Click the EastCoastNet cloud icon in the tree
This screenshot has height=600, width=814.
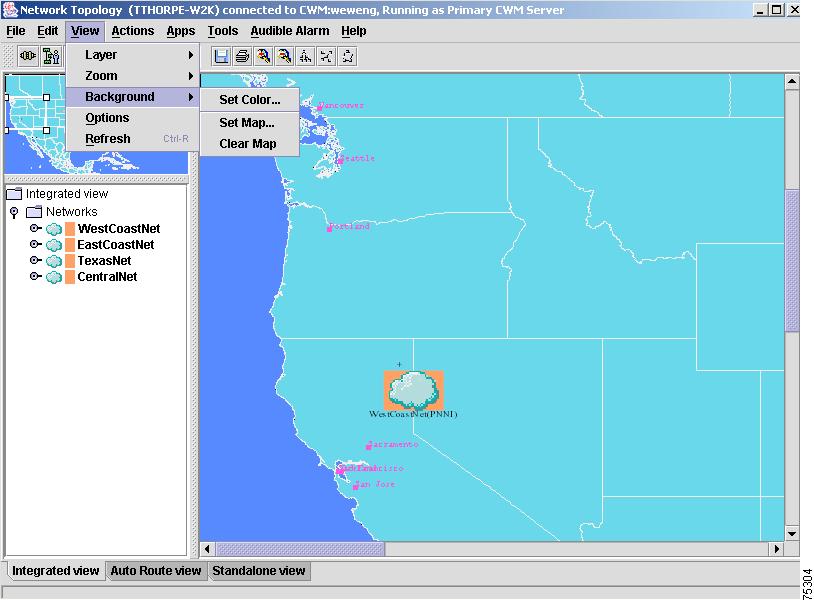tap(54, 245)
